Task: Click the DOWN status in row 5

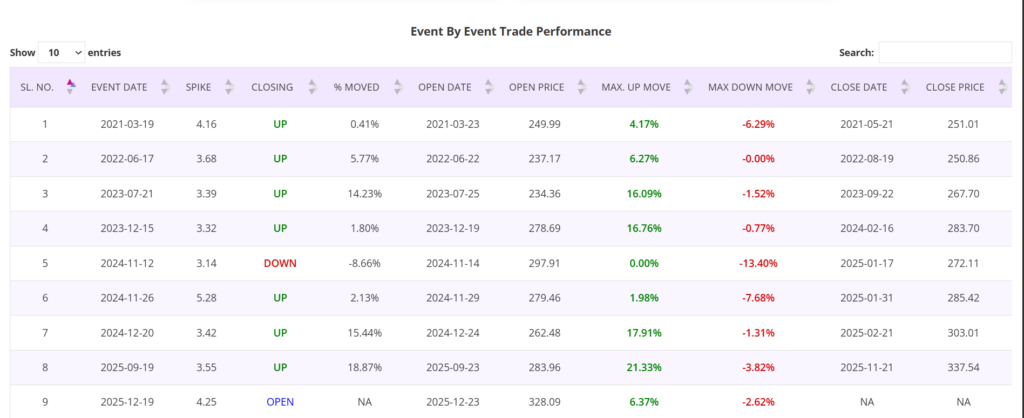Action: (x=280, y=263)
